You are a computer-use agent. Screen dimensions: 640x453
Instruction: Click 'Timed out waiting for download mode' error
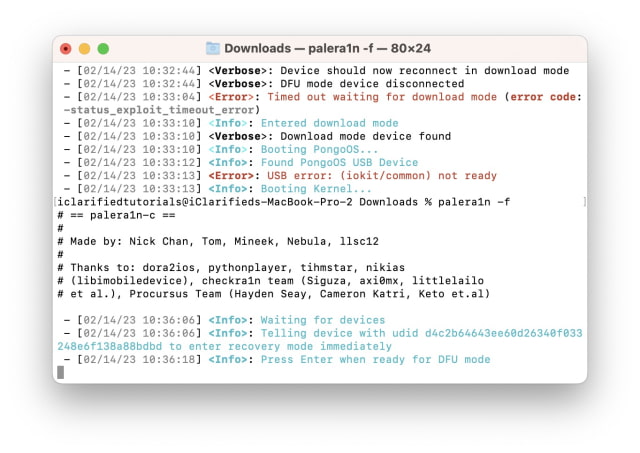coord(382,97)
